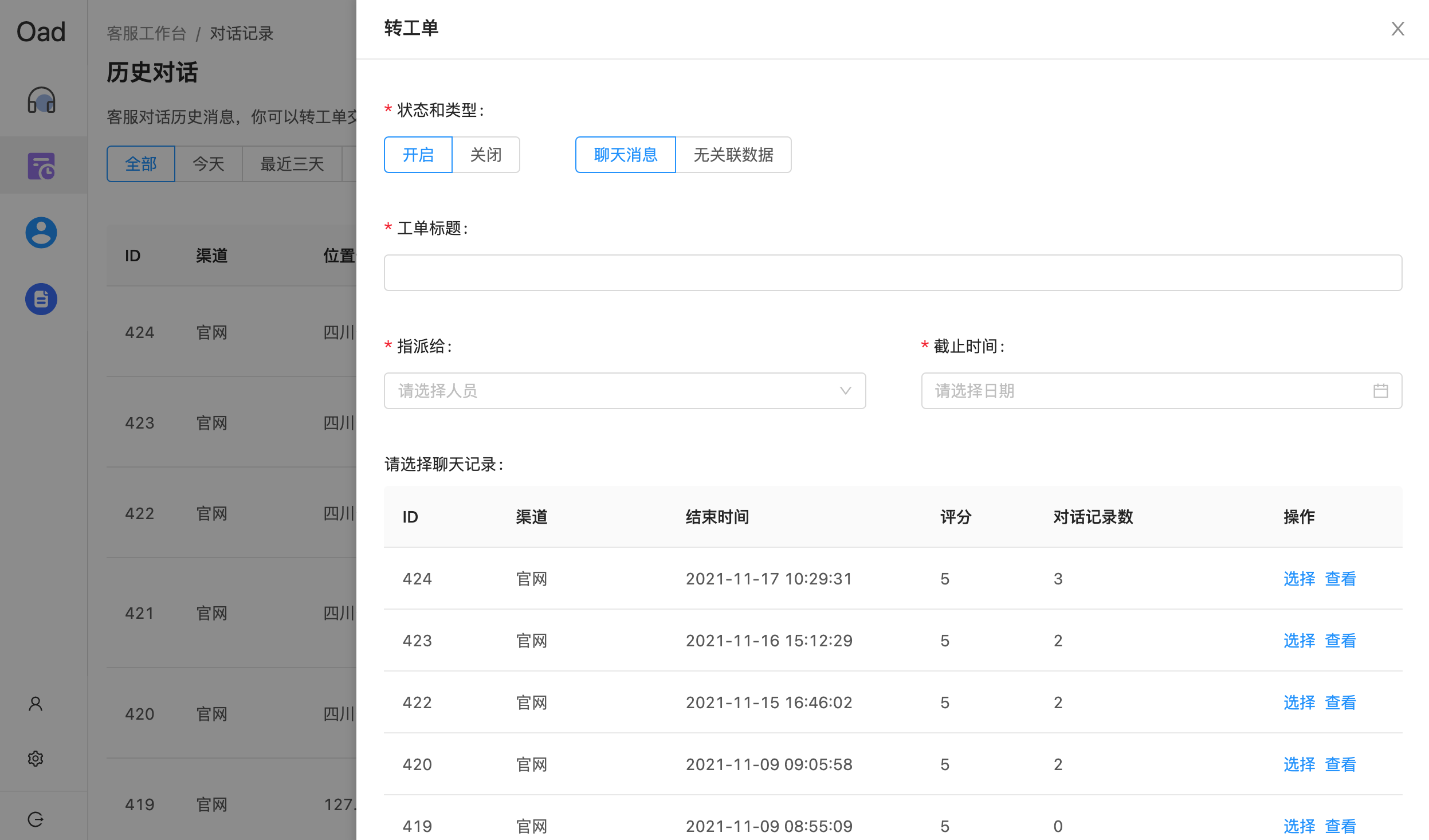Click 选择 for record 422

point(1299,702)
